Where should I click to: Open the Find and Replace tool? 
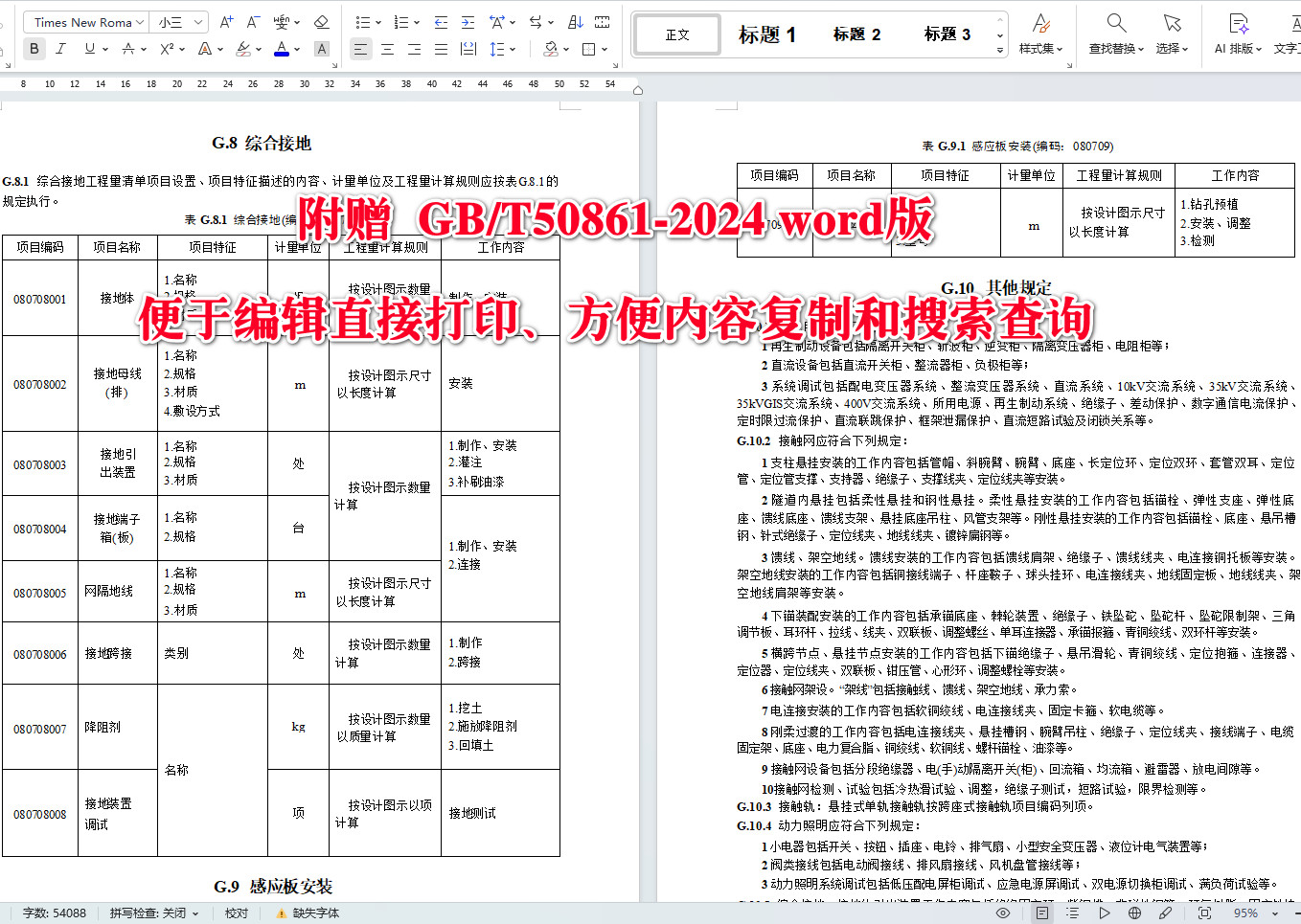click(x=1114, y=34)
